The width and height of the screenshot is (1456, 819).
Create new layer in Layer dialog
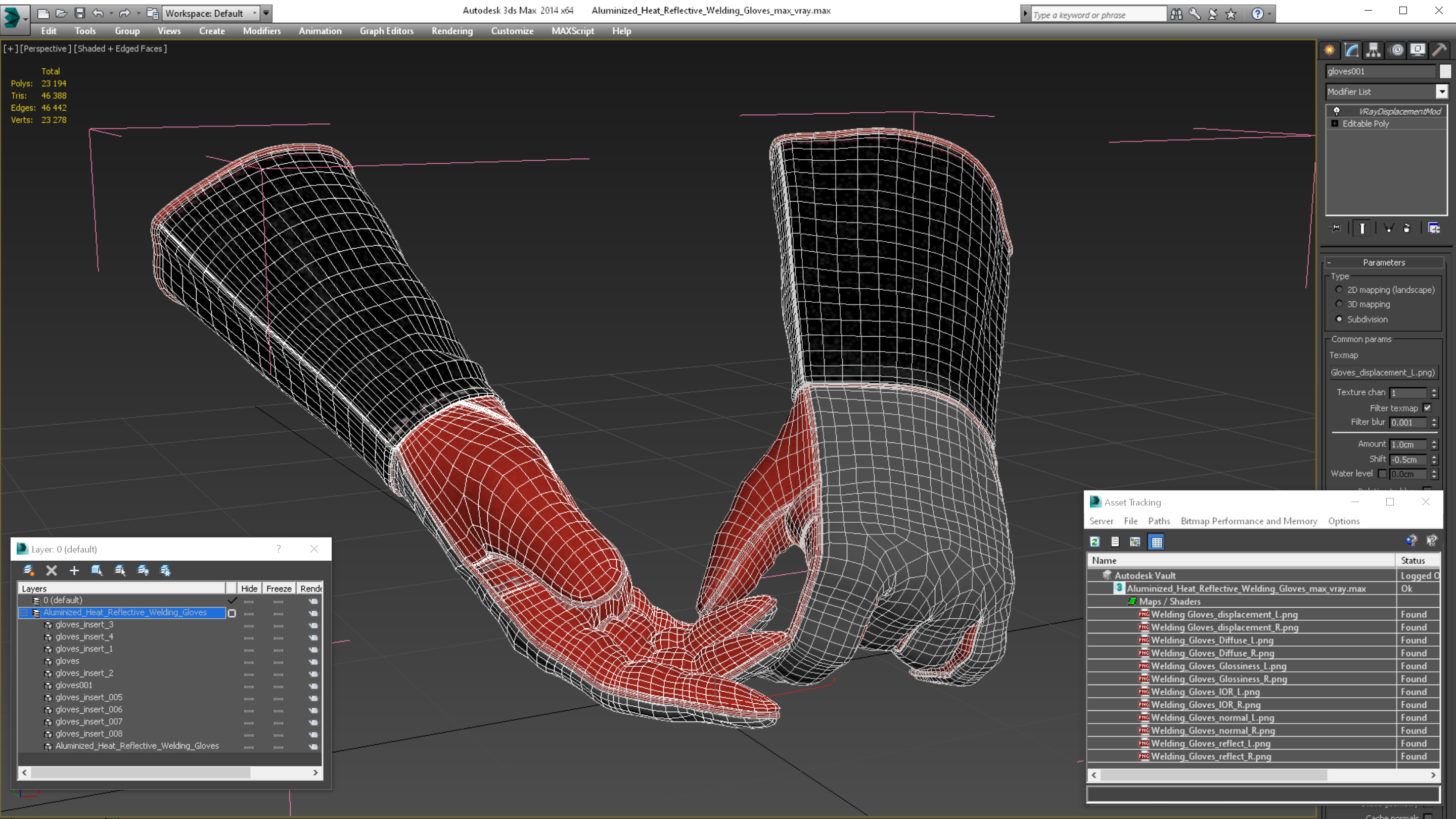coord(28,570)
